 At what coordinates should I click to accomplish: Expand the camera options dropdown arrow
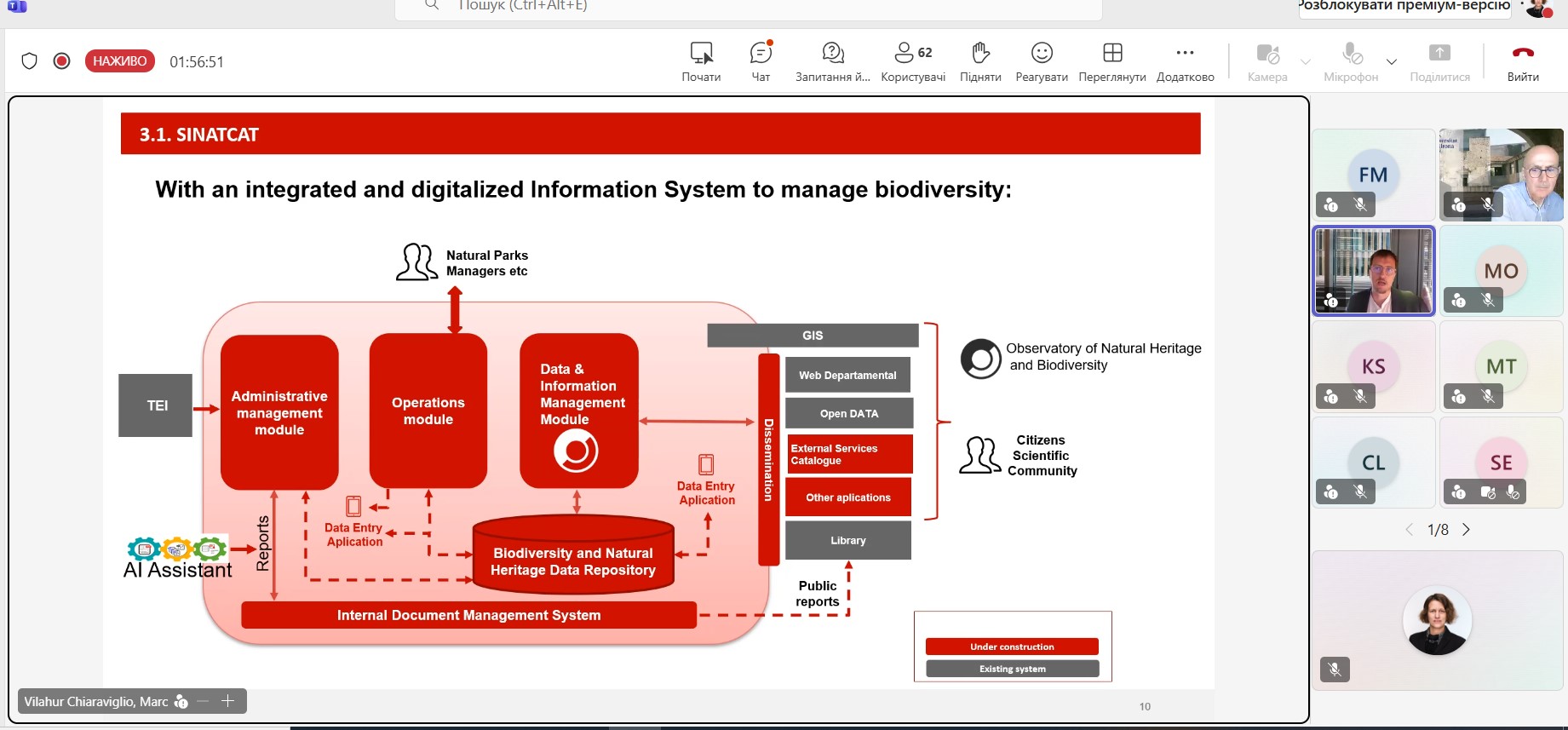tap(1305, 62)
